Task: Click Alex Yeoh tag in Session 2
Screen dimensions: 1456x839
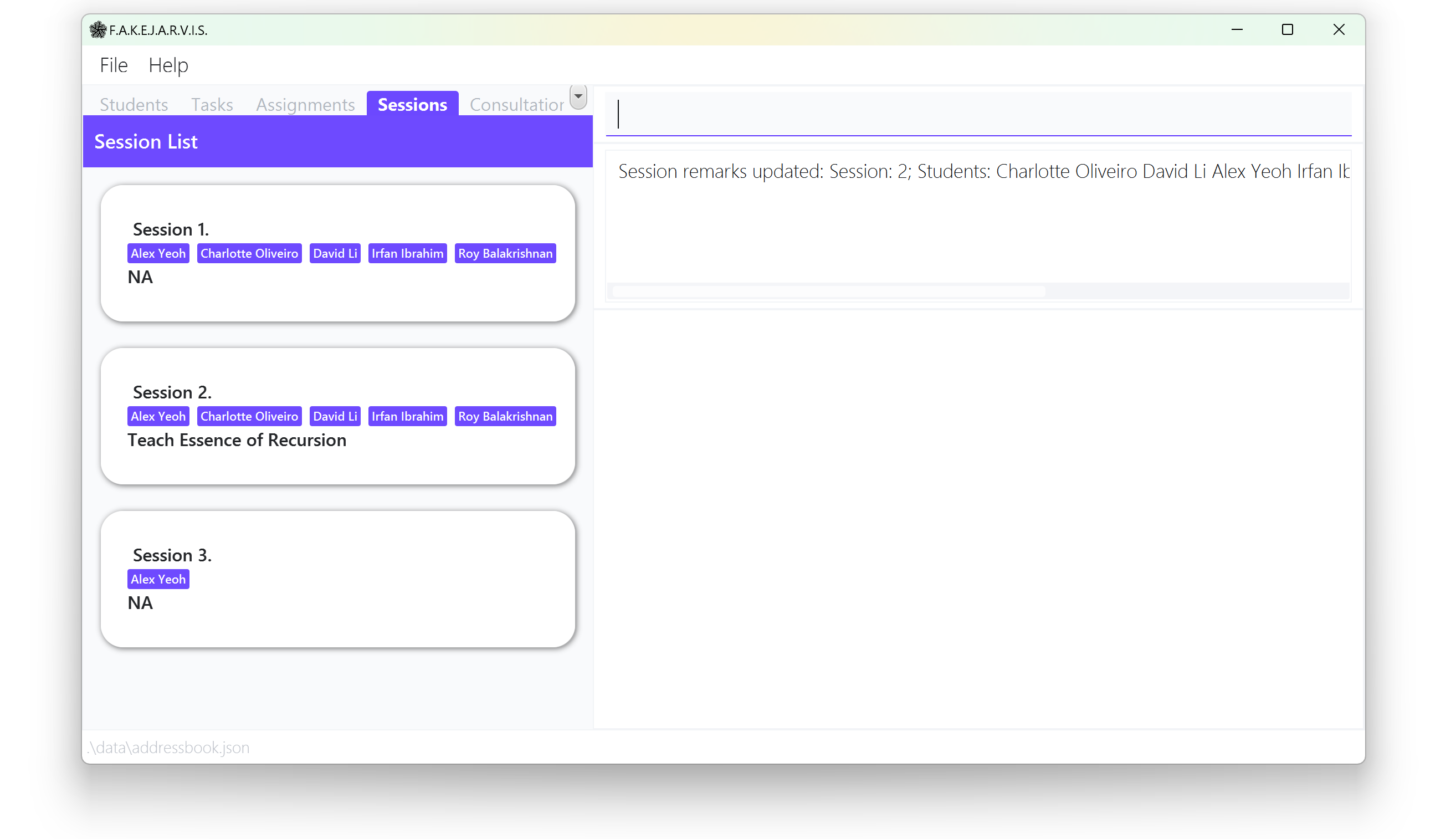Action: click(x=158, y=416)
